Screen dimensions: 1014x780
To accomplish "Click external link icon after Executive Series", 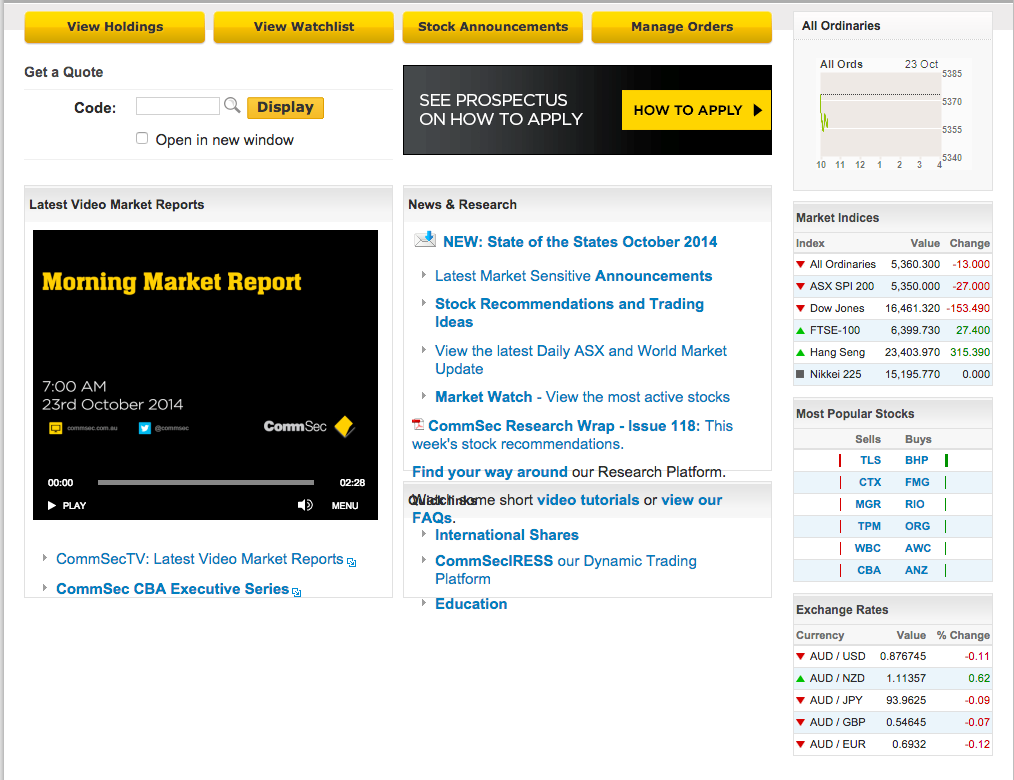I will (x=297, y=592).
